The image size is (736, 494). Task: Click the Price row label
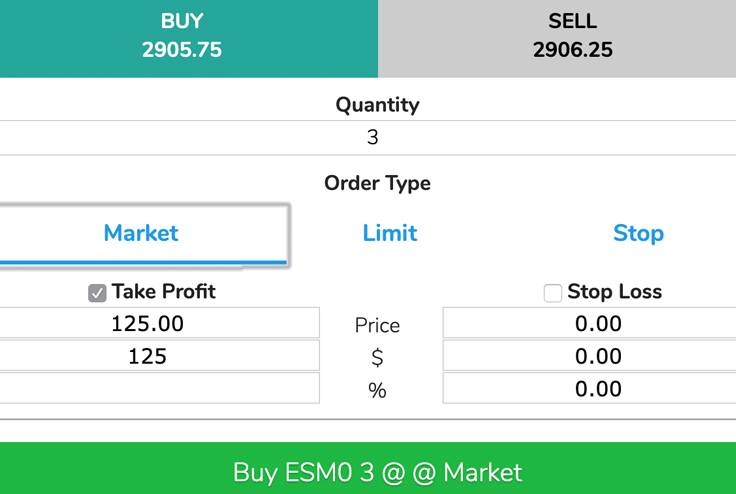click(x=377, y=325)
